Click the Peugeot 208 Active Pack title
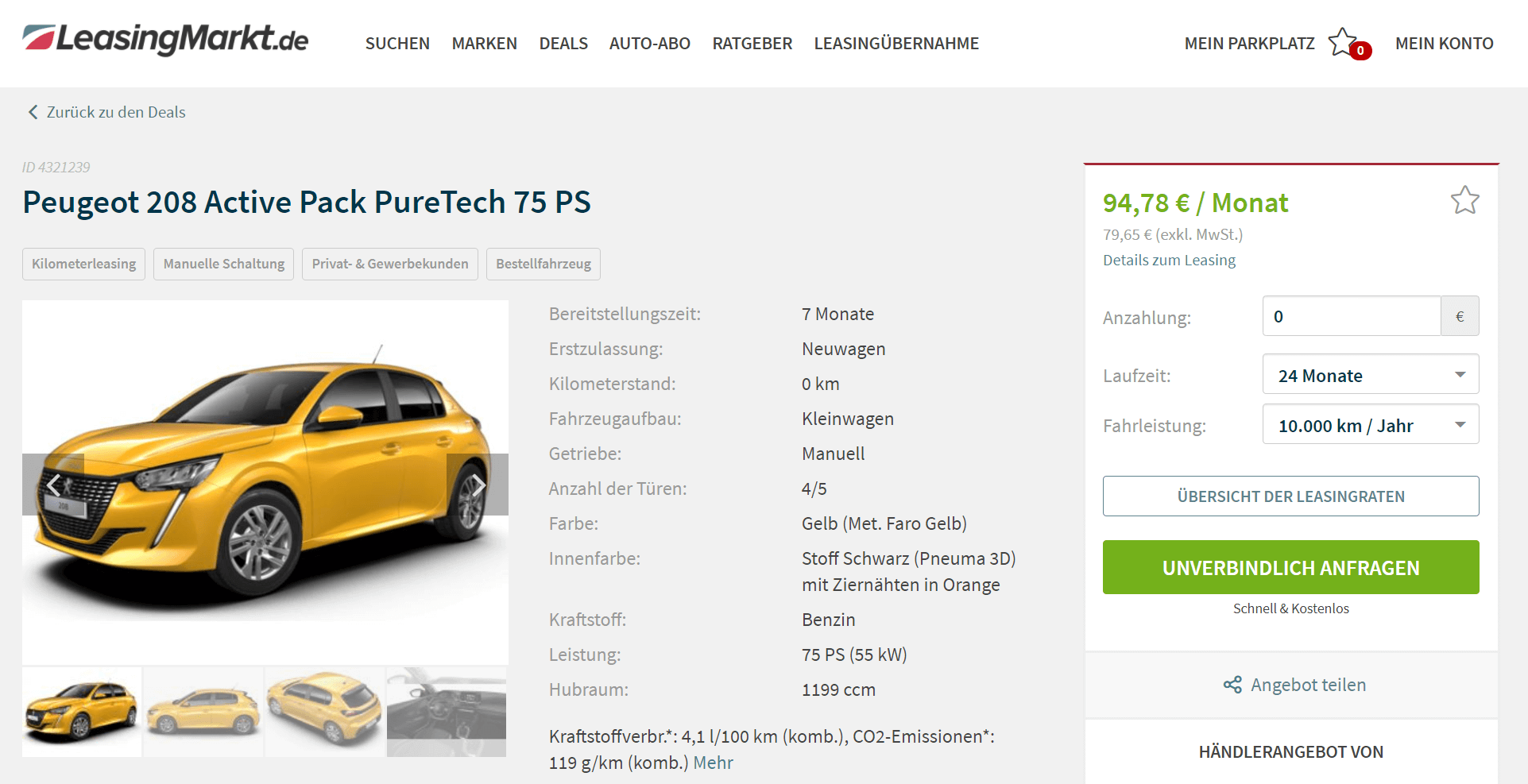 (307, 202)
